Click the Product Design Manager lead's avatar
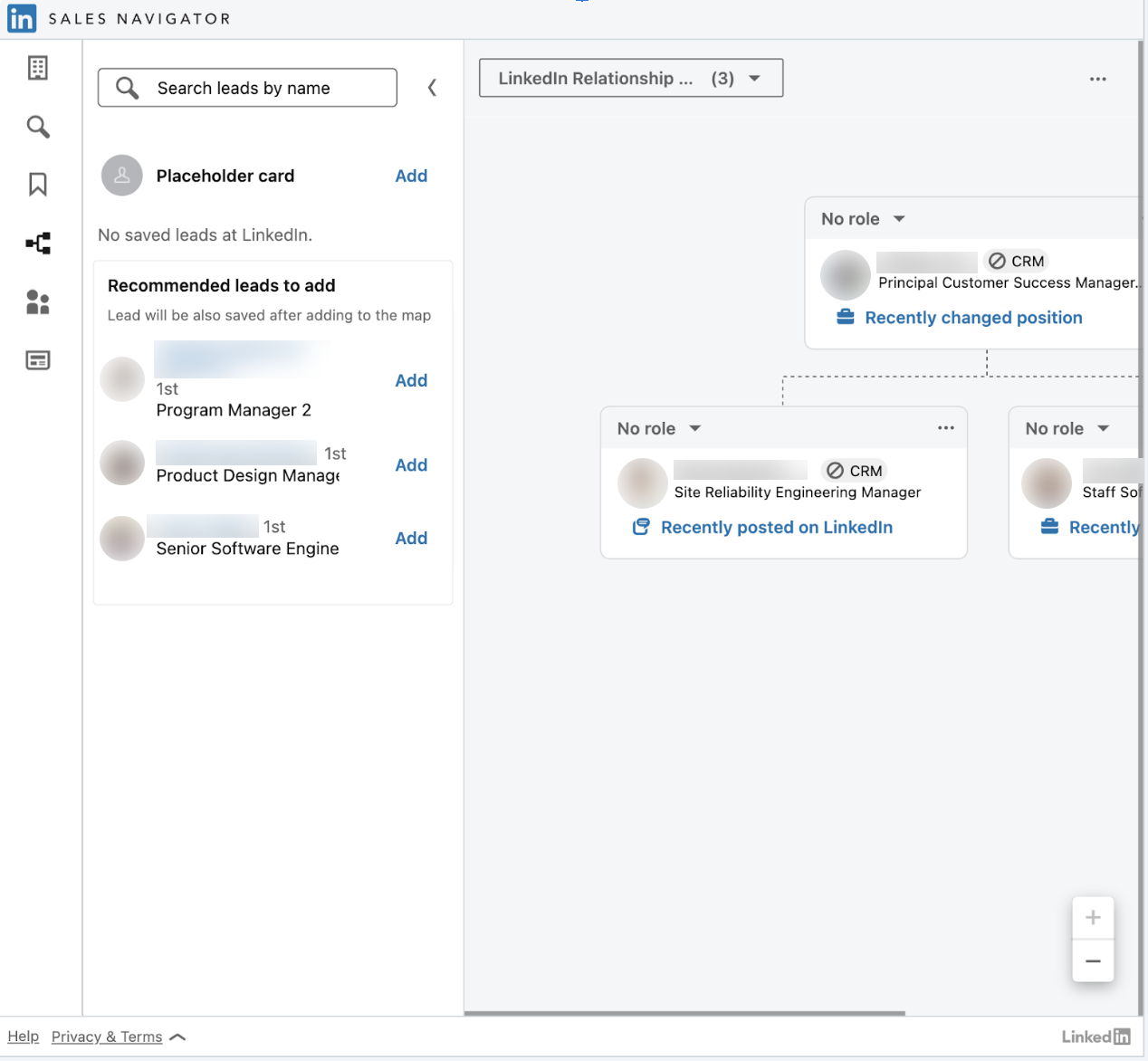This screenshot has width=1148, height=1061. (x=122, y=464)
